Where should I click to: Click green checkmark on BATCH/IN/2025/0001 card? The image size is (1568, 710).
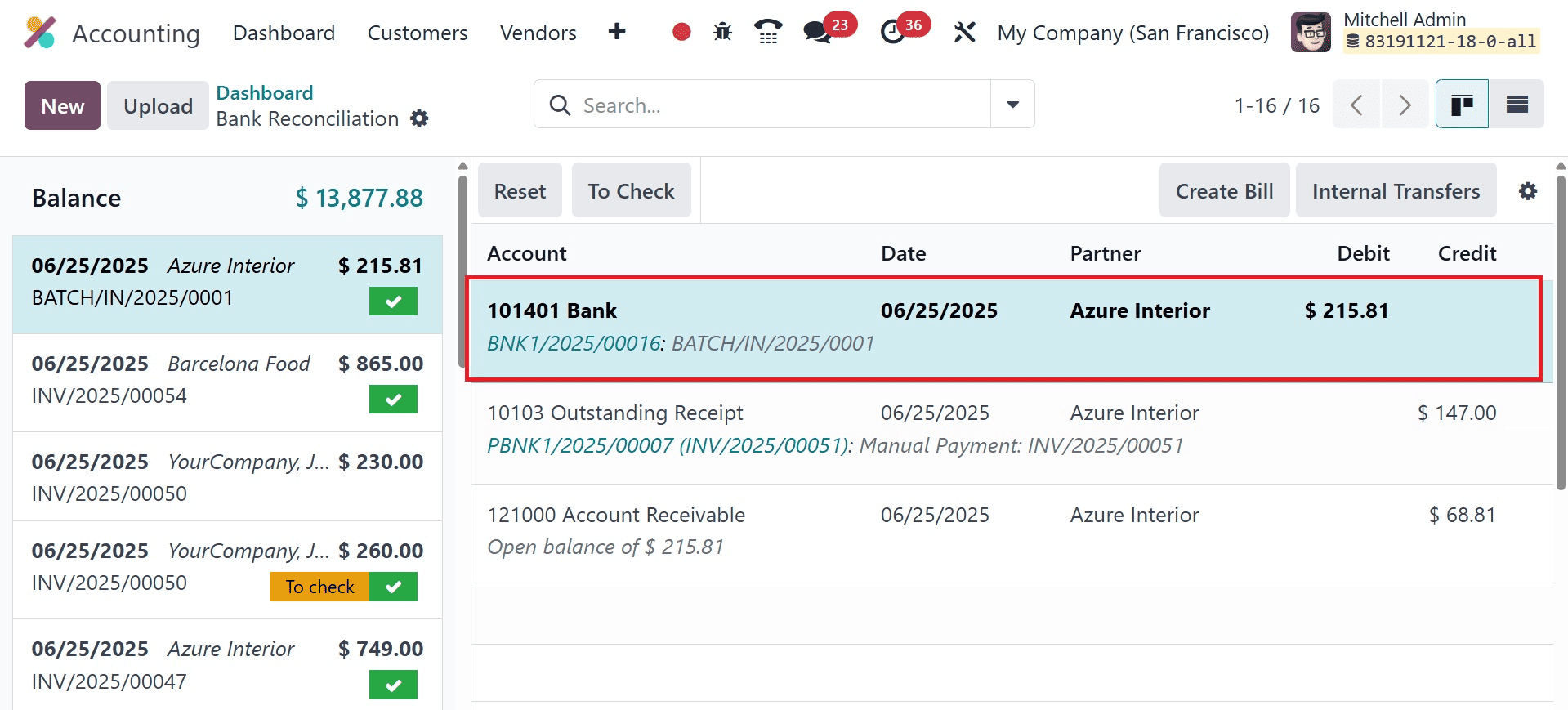[x=393, y=301]
